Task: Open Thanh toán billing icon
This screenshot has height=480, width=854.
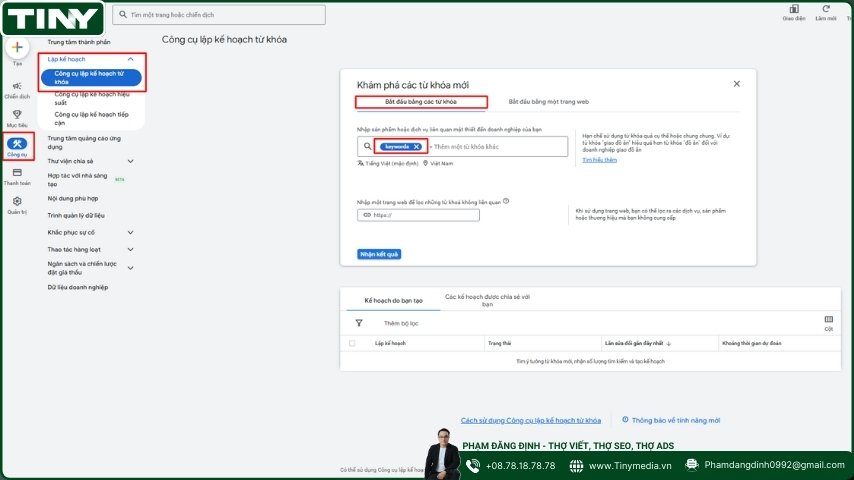Action: click(x=17, y=175)
